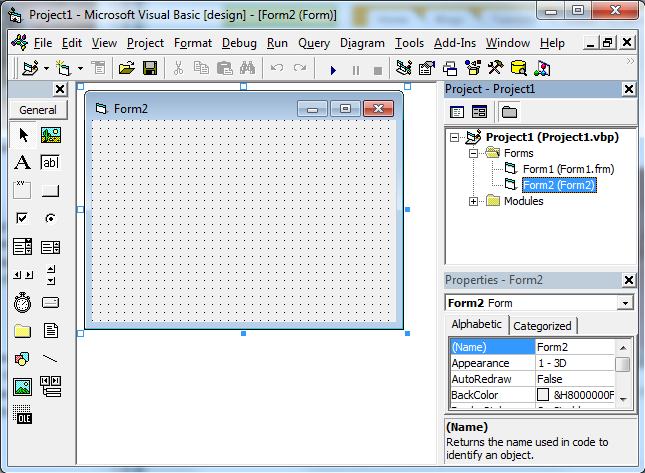Open the Form2 Form object dropdown
The image size is (645, 473).
(625, 303)
